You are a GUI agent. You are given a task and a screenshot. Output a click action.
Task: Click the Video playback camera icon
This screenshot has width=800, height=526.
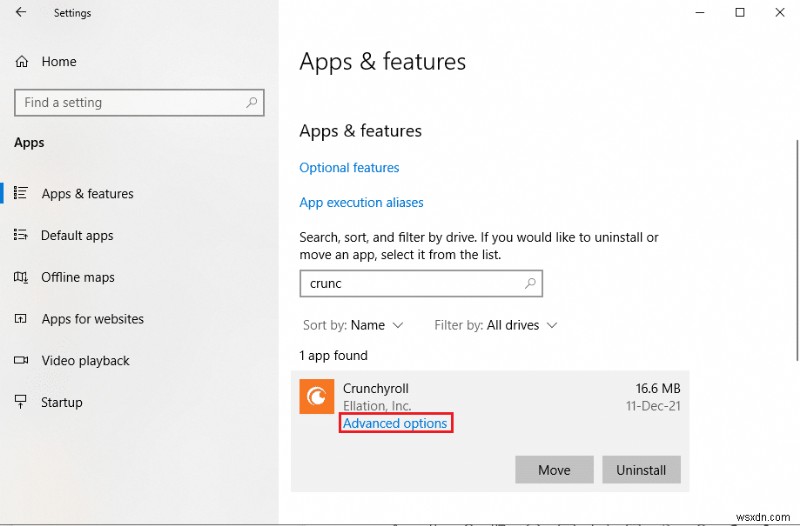[x=20, y=360]
